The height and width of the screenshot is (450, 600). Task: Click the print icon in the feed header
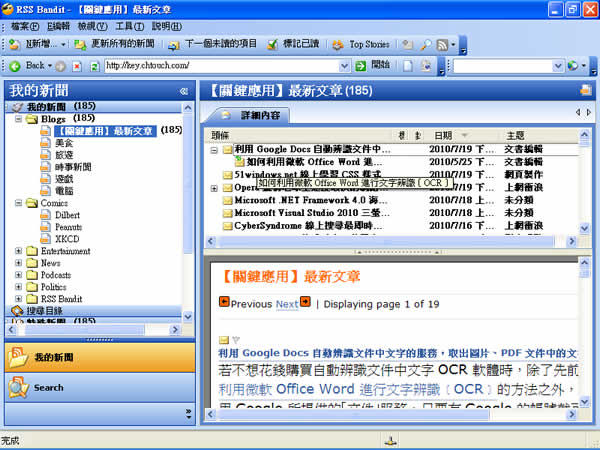pyautogui.click(x=585, y=91)
